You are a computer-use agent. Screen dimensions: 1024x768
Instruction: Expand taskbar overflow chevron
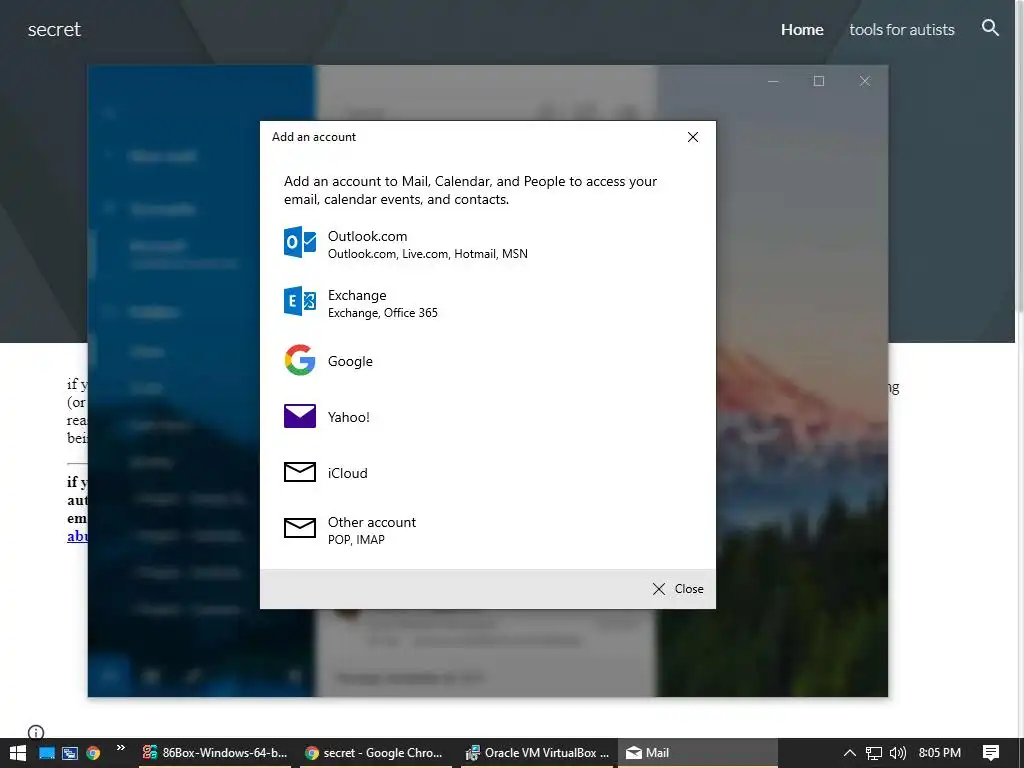pyautogui.click(x=121, y=748)
